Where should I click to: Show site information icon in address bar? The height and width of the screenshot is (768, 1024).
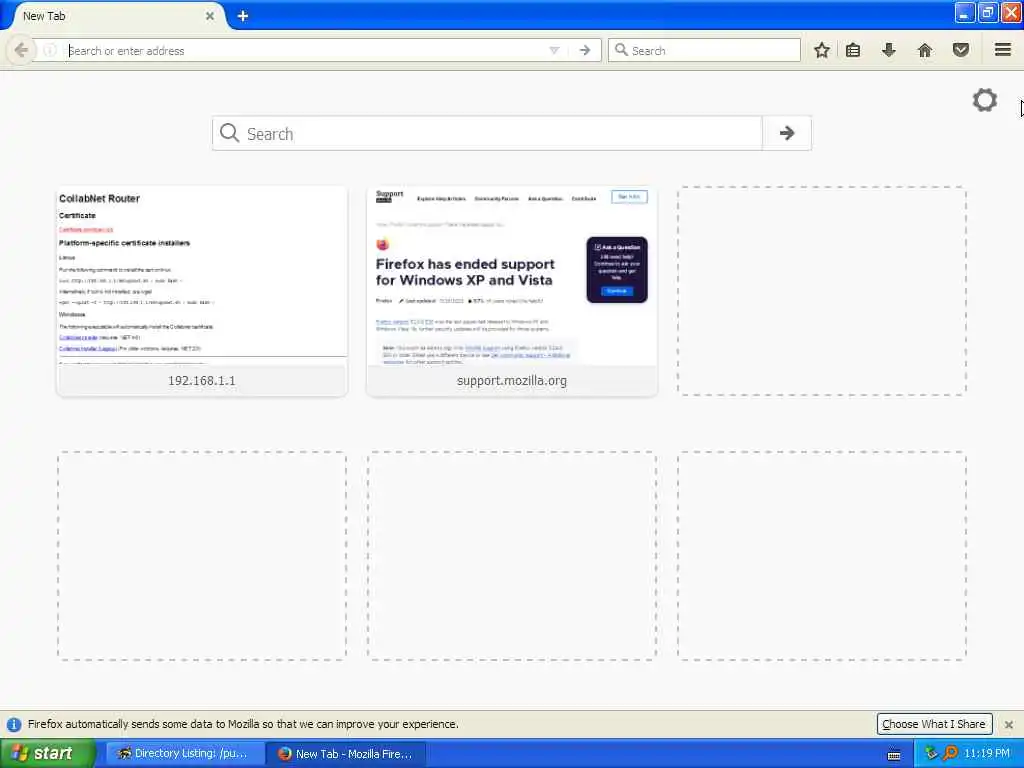pos(50,50)
